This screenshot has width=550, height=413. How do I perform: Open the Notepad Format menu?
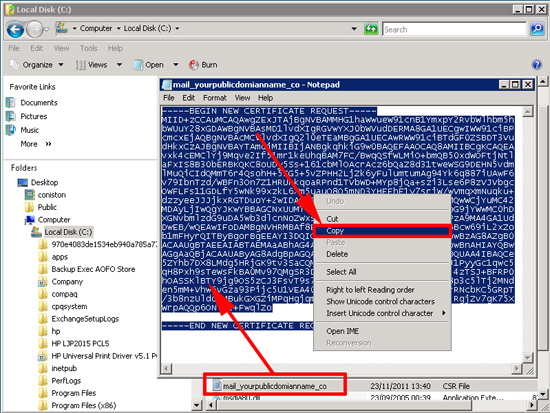click(x=215, y=98)
